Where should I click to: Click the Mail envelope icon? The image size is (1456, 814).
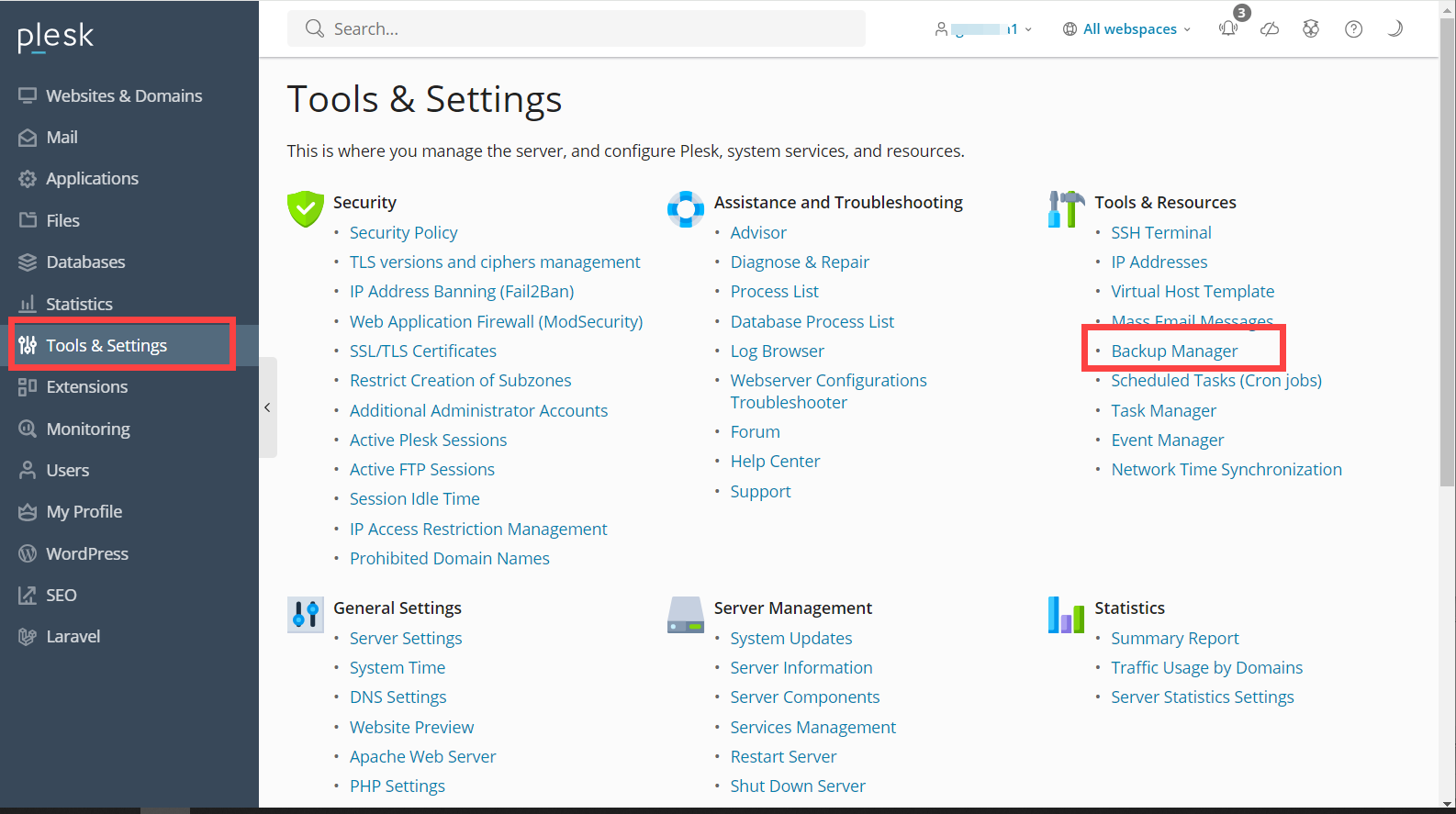coord(28,138)
